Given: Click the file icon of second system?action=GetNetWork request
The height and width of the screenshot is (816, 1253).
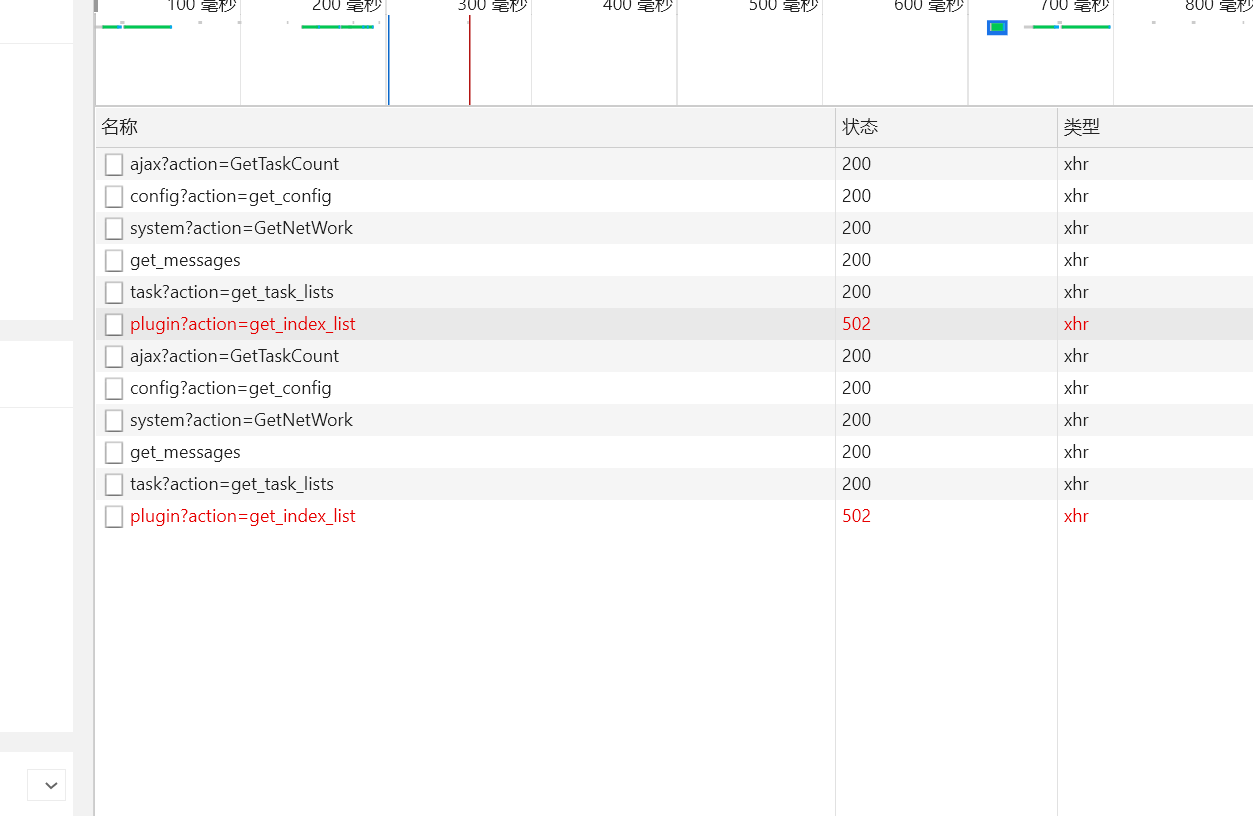Looking at the screenshot, I should click(x=114, y=420).
